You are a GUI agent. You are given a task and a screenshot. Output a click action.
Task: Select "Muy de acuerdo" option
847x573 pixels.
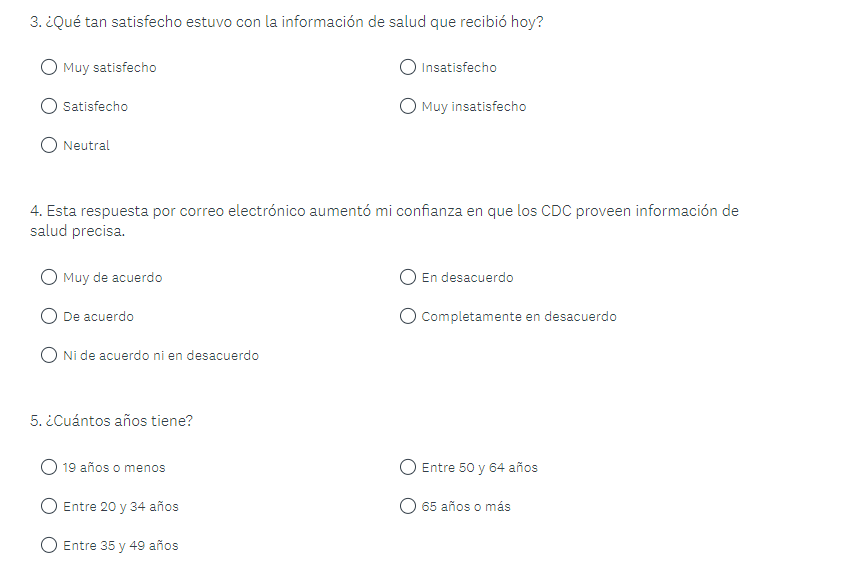49,278
